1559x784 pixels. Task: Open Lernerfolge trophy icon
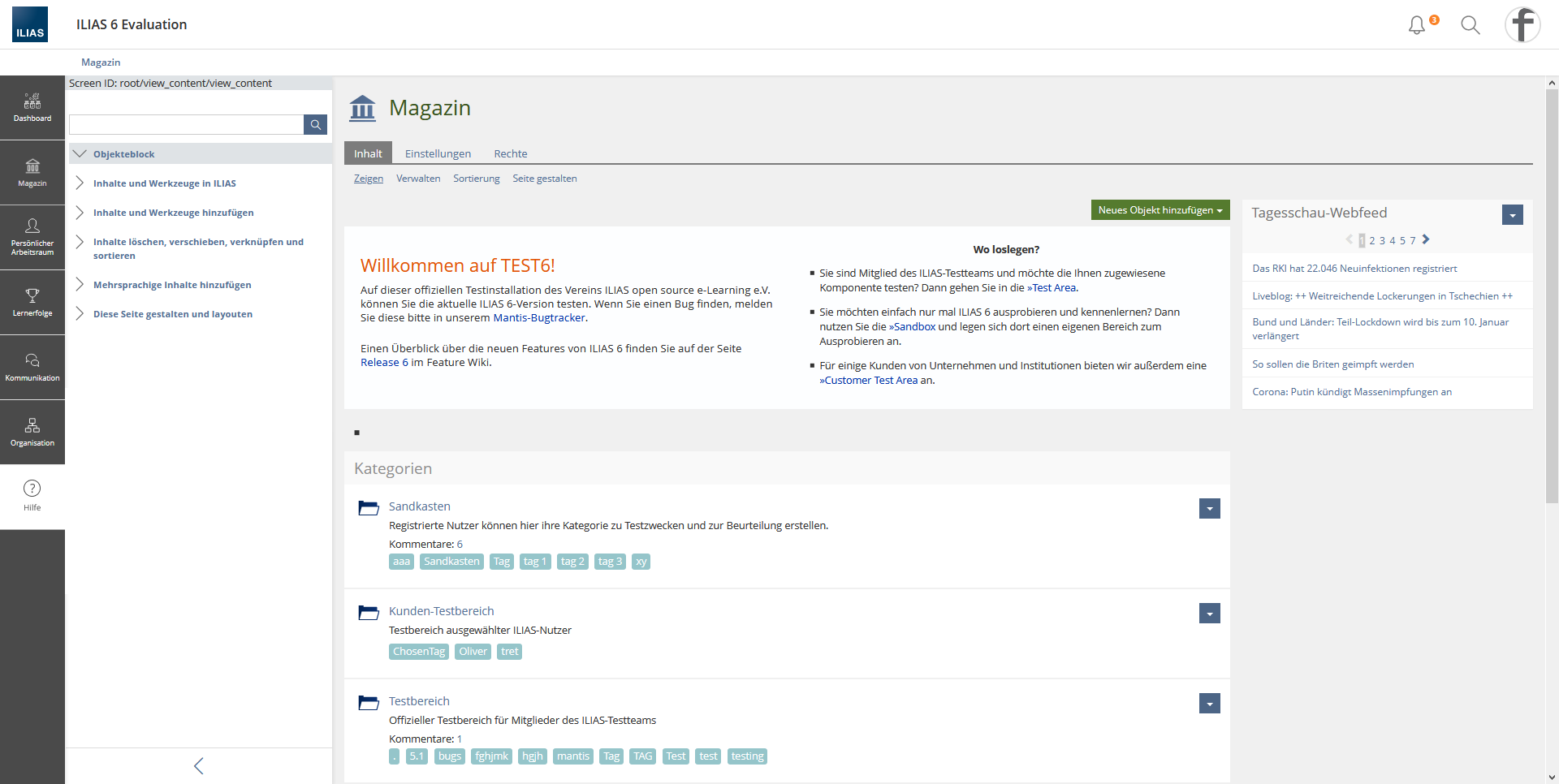(32, 302)
